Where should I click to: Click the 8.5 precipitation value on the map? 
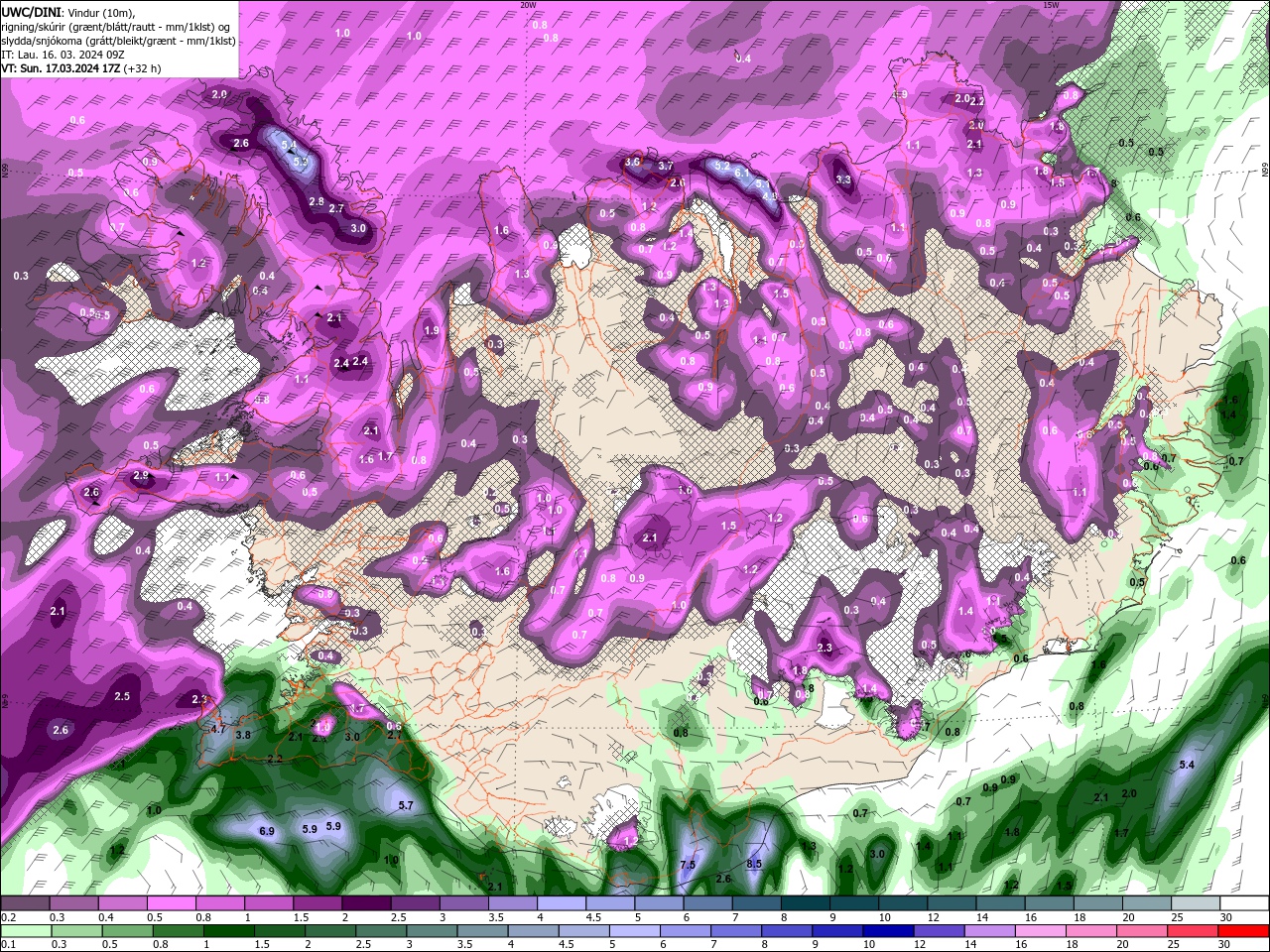(754, 864)
